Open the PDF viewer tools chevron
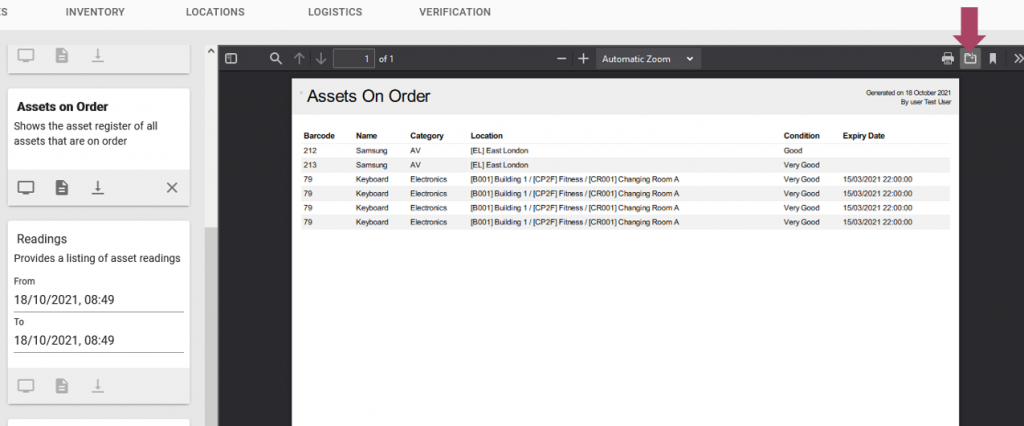 [1017, 59]
